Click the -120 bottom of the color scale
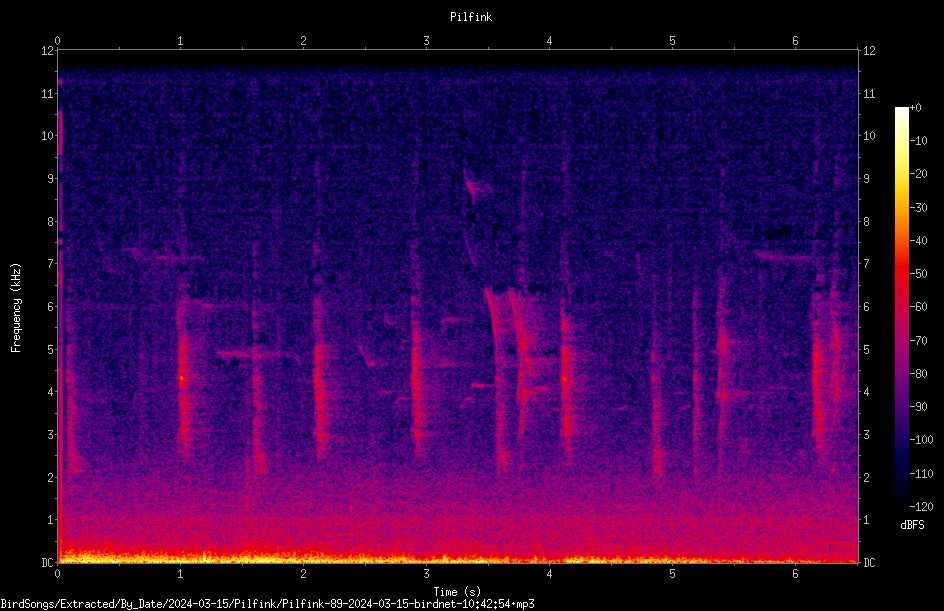The image size is (944, 611). [921, 506]
